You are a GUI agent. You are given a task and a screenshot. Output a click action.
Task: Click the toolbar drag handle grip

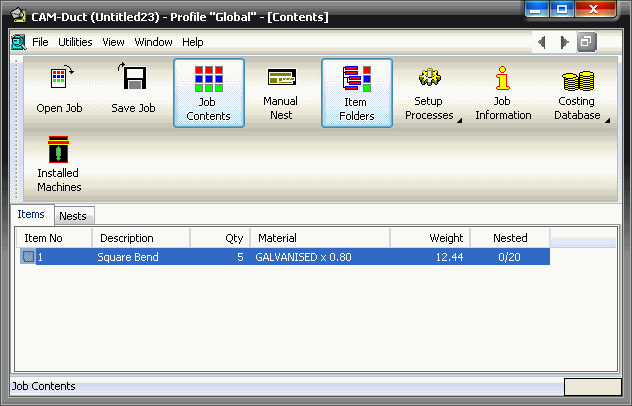17,129
